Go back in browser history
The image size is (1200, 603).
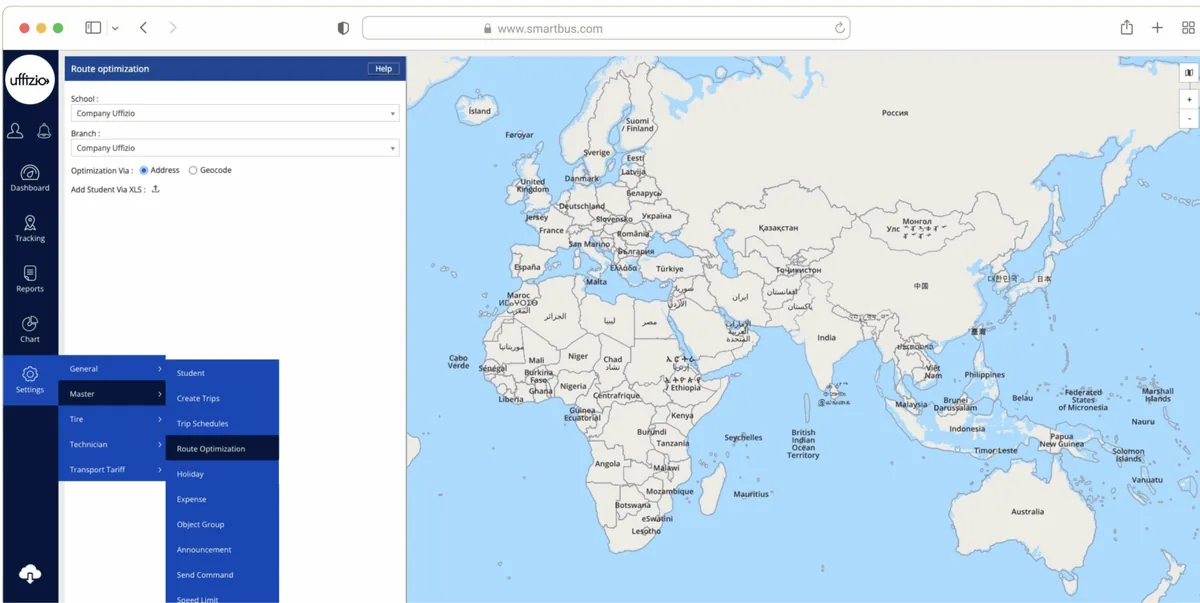click(x=143, y=28)
